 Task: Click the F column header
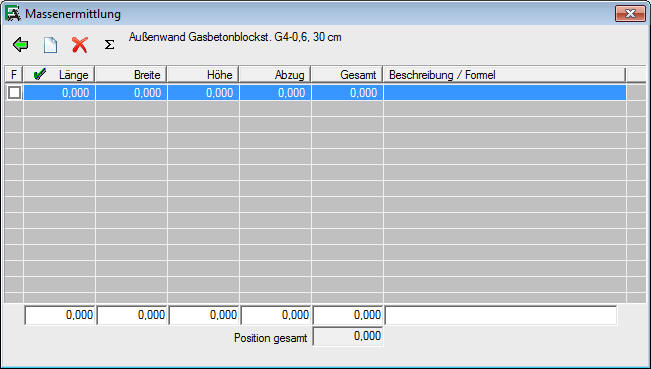point(14,75)
